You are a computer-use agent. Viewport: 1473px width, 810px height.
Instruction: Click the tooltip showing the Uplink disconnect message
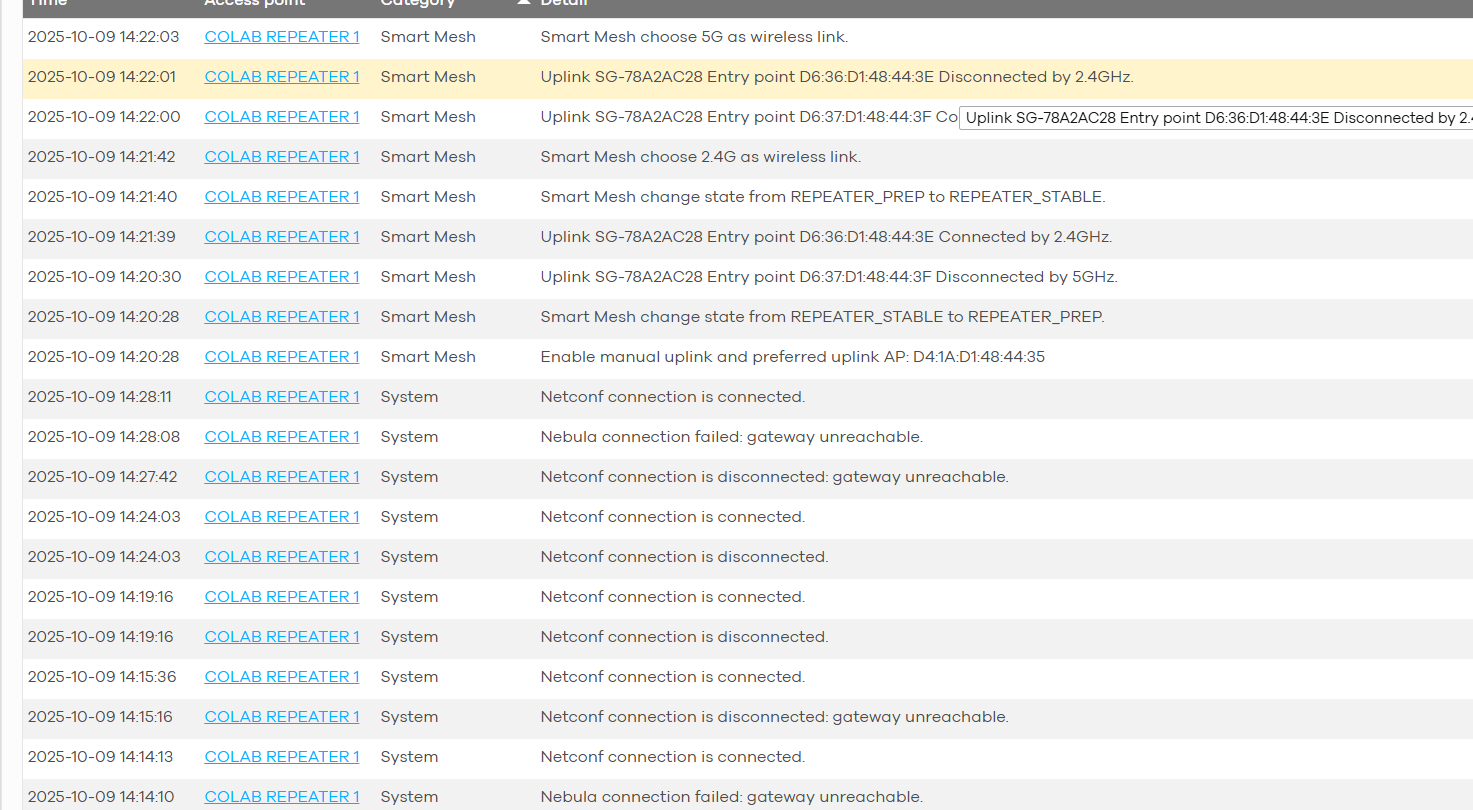(x=1215, y=117)
